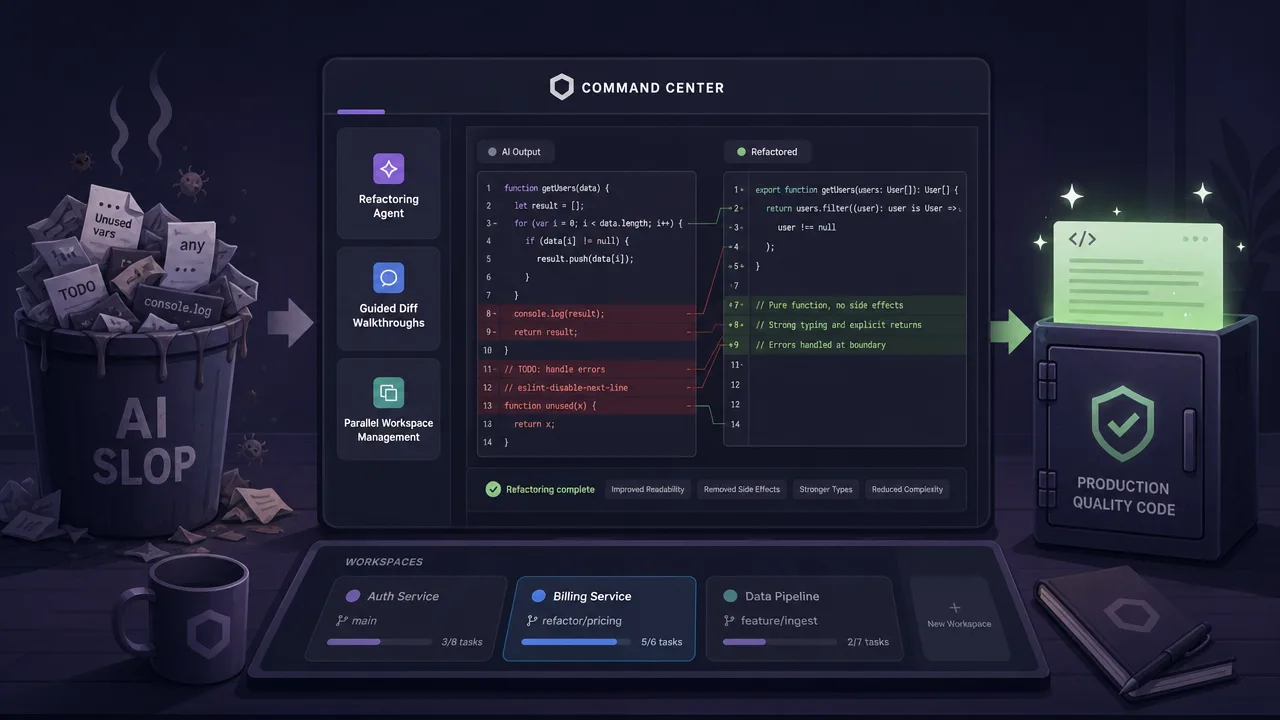Screen dimensions: 1280x720
Task: Click the Stronger Types chip
Action: click(826, 489)
